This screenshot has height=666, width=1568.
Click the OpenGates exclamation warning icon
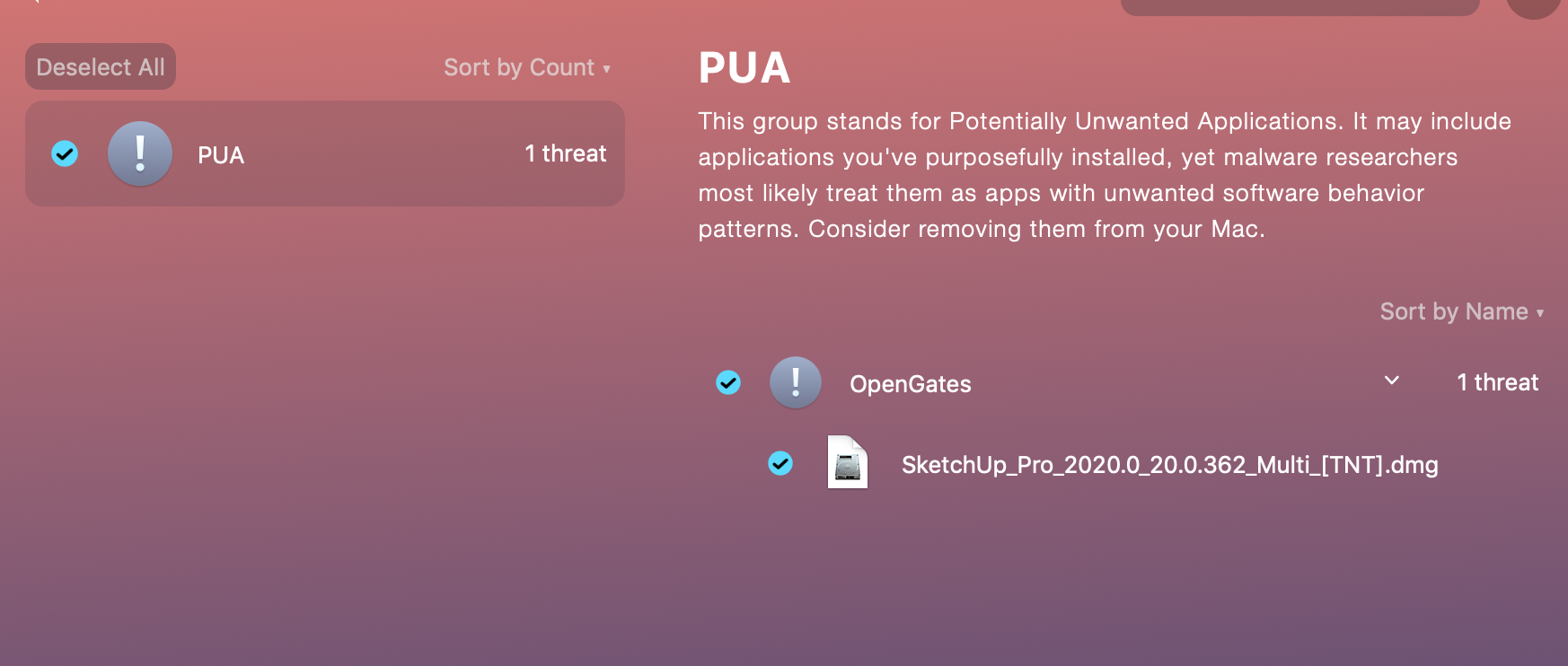click(x=796, y=382)
